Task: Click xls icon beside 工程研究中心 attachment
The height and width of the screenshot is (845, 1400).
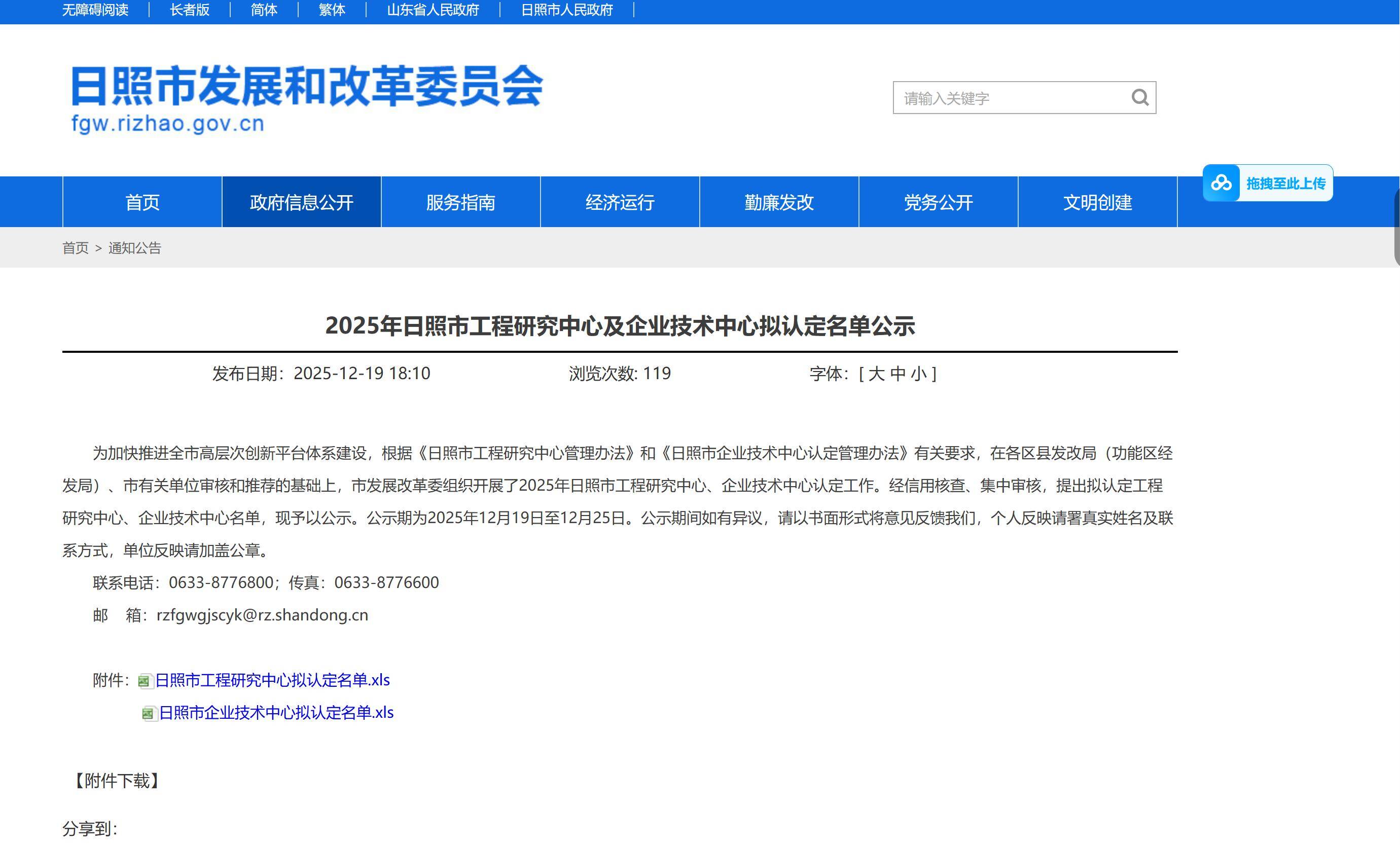Action: point(145,681)
